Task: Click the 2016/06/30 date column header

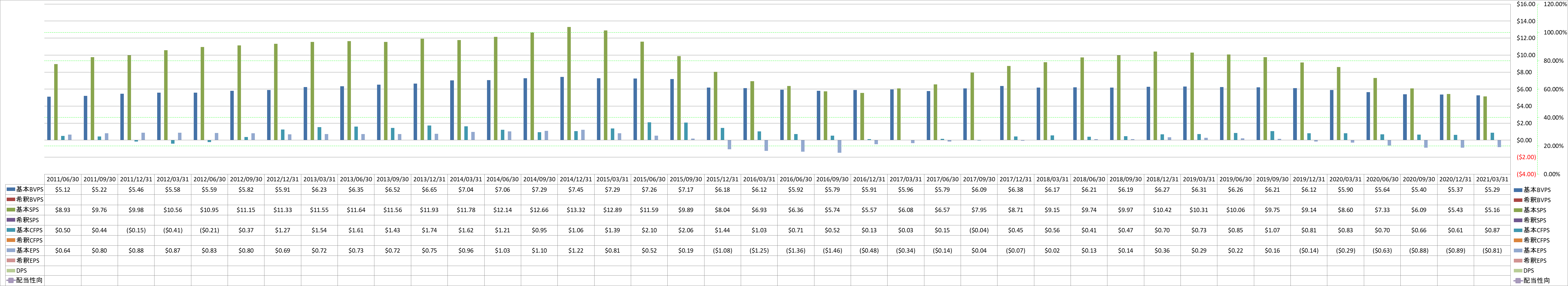Action: click(x=795, y=179)
